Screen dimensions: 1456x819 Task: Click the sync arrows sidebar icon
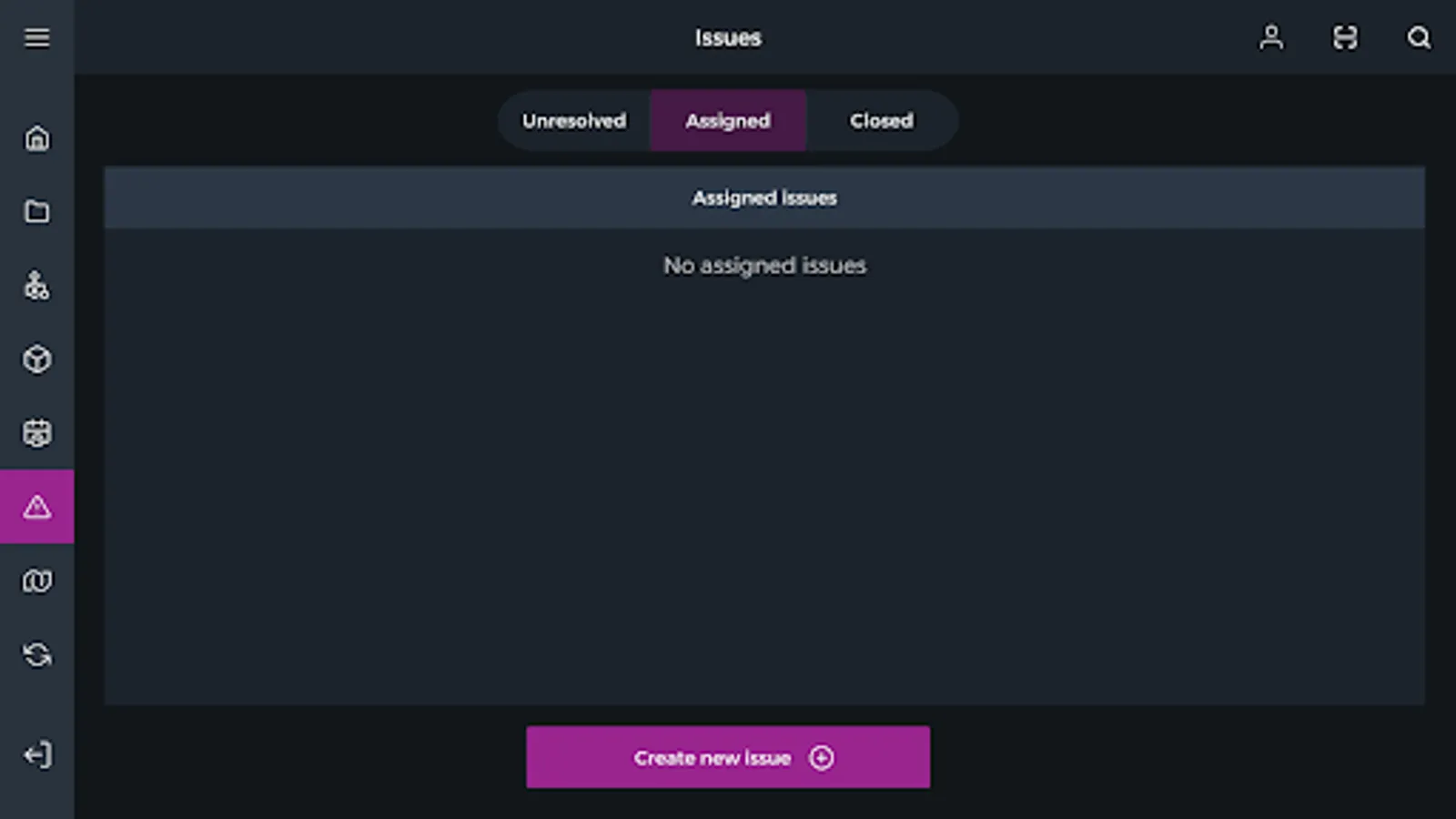click(37, 654)
